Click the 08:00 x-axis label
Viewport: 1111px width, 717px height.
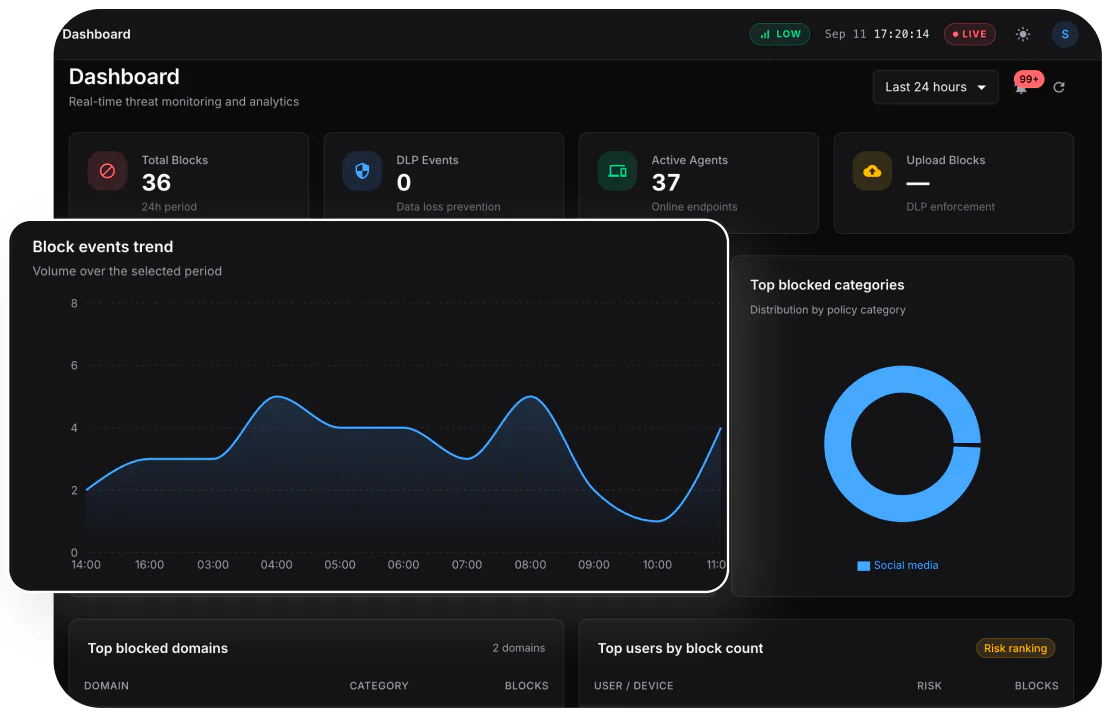(x=530, y=565)
